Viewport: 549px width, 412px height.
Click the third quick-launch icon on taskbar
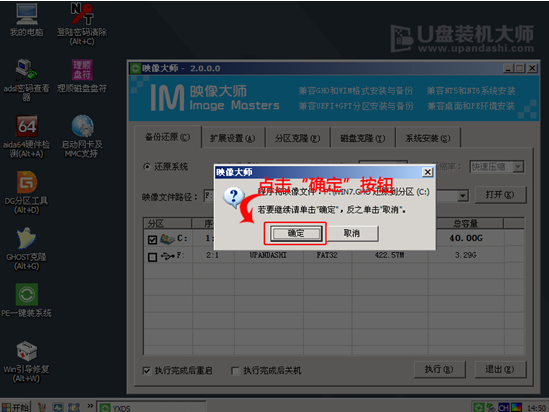pyautogui.click(x=74, y=407)
